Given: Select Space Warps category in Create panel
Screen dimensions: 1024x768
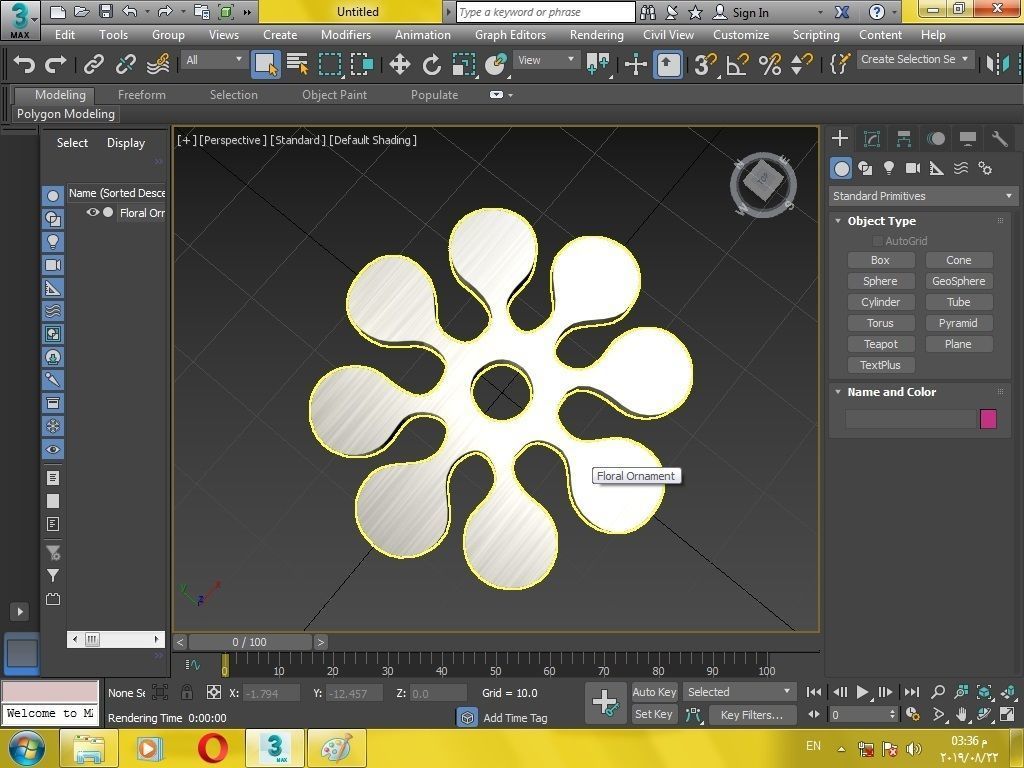Looking at the screenshot, I should 961,168.
